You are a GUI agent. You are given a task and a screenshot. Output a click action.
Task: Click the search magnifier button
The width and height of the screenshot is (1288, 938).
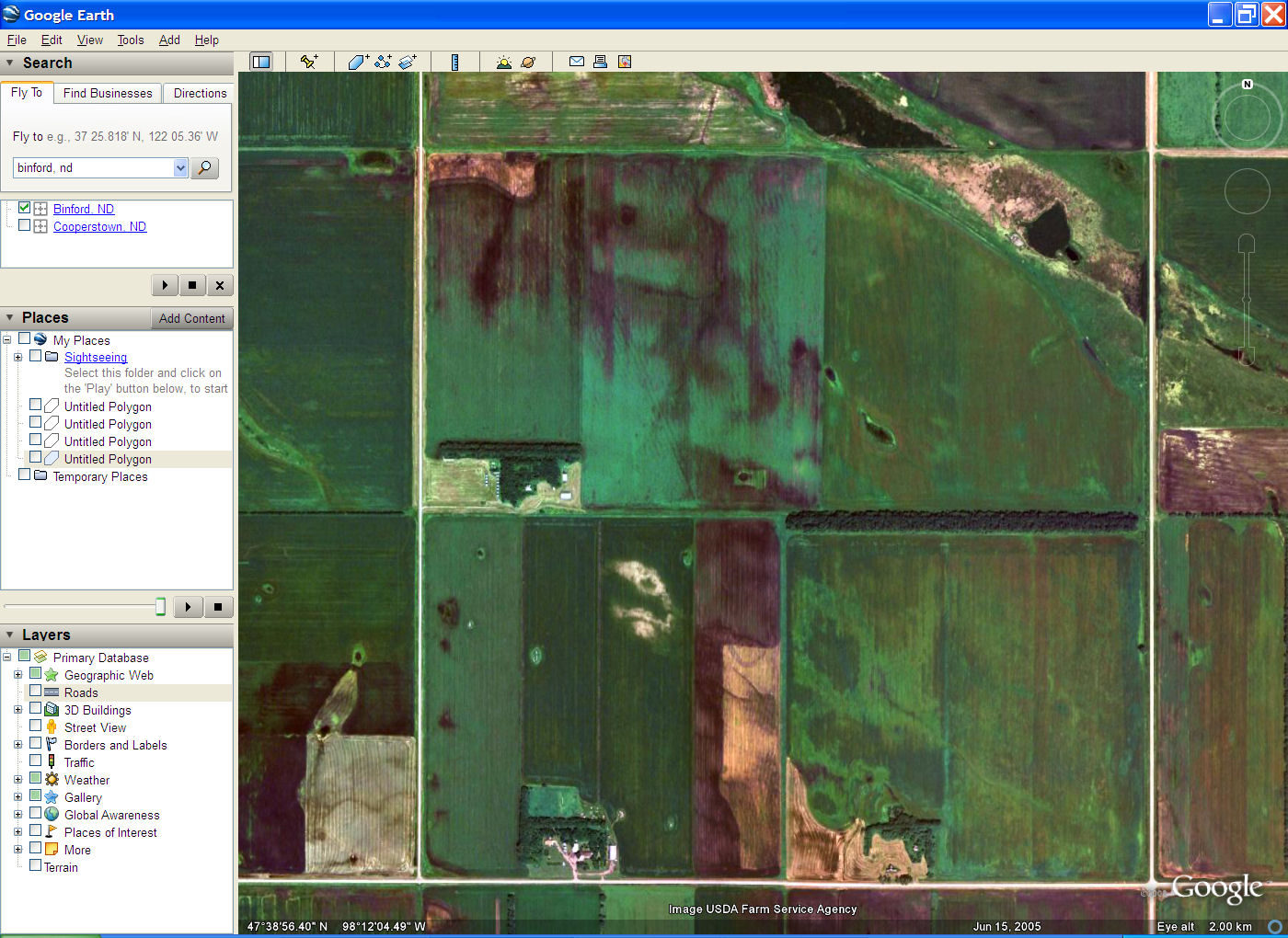click(204, 167)
